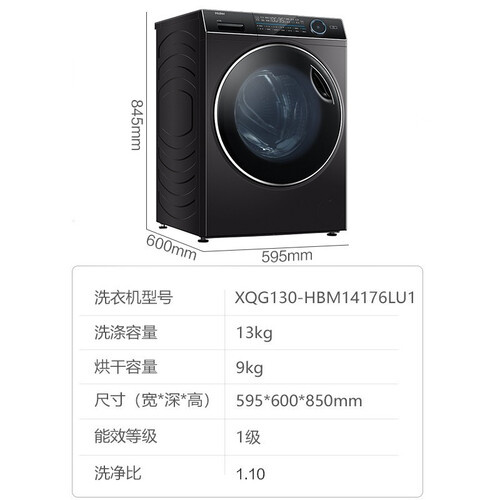Click the 9kg drying capacity value

coord(250,368)
